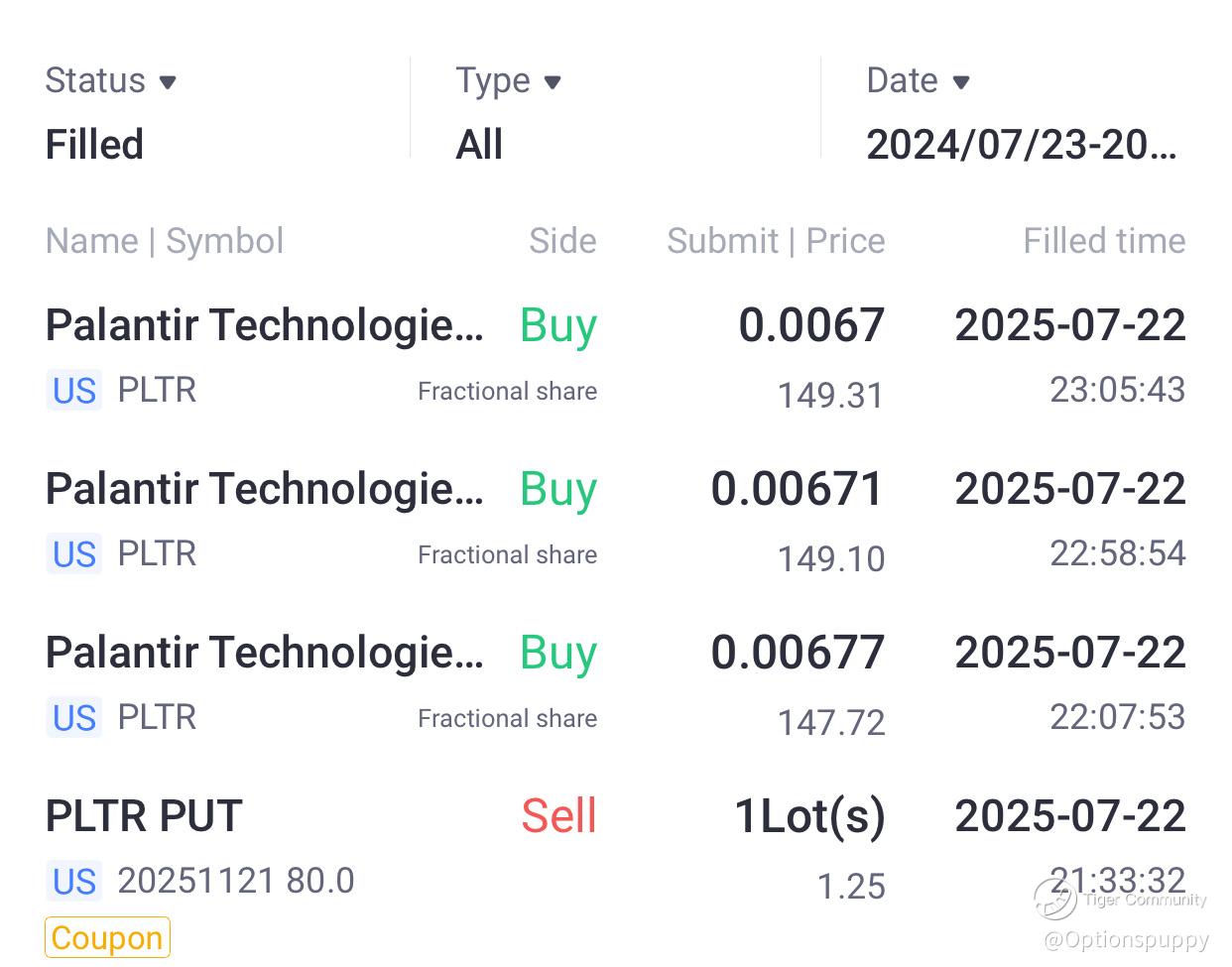Click the Tiger Community watermark logo
Screen dimensions: 1232x967
tap(1055, 899)
